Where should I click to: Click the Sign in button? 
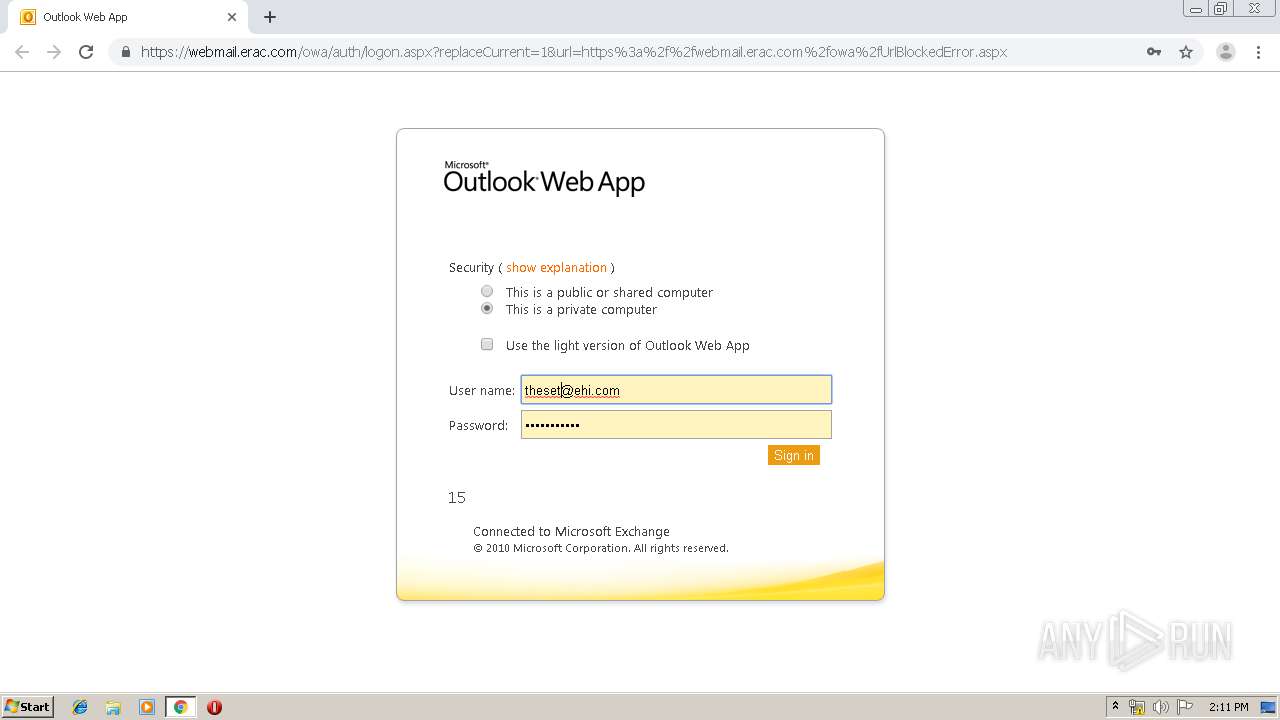click(794, 455)
